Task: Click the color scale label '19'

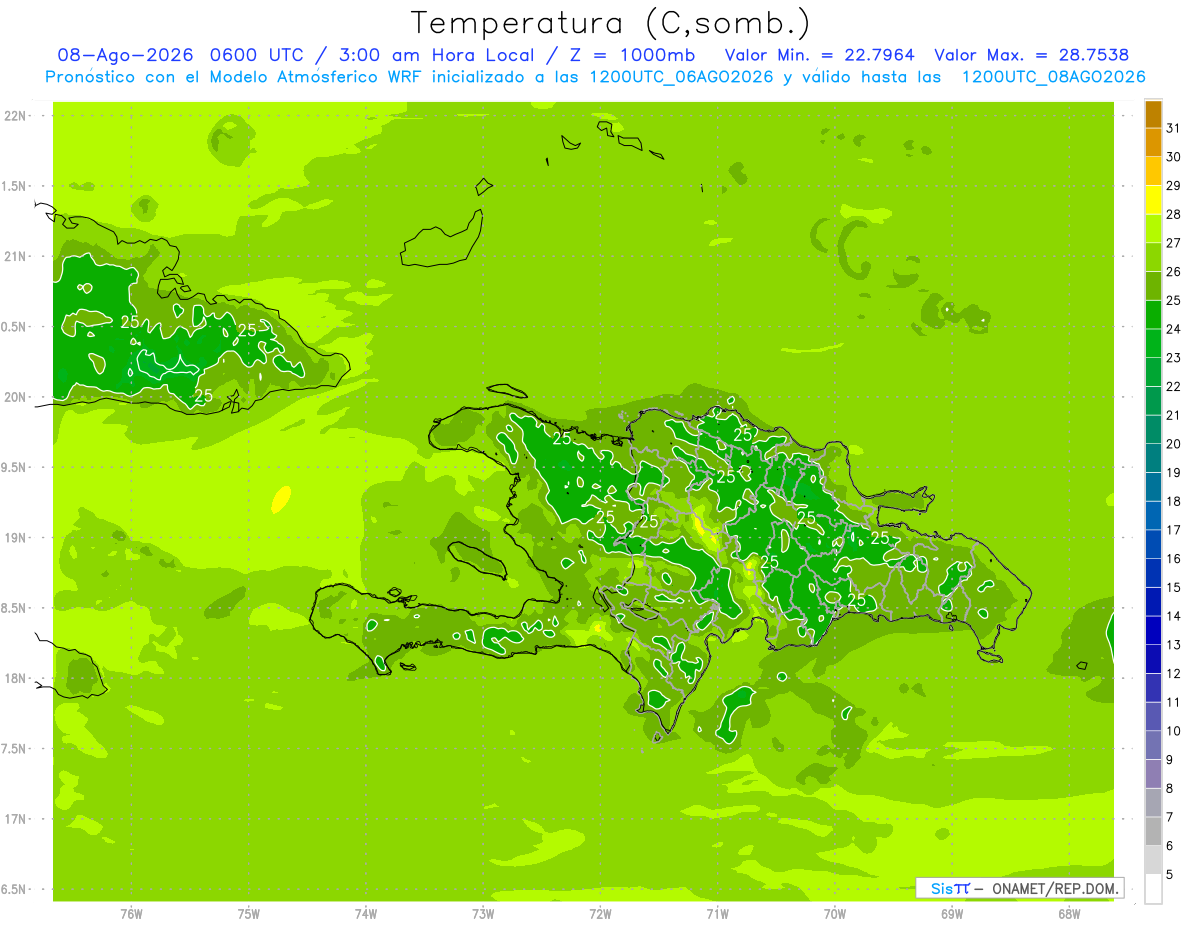Action: (1174, 473)
